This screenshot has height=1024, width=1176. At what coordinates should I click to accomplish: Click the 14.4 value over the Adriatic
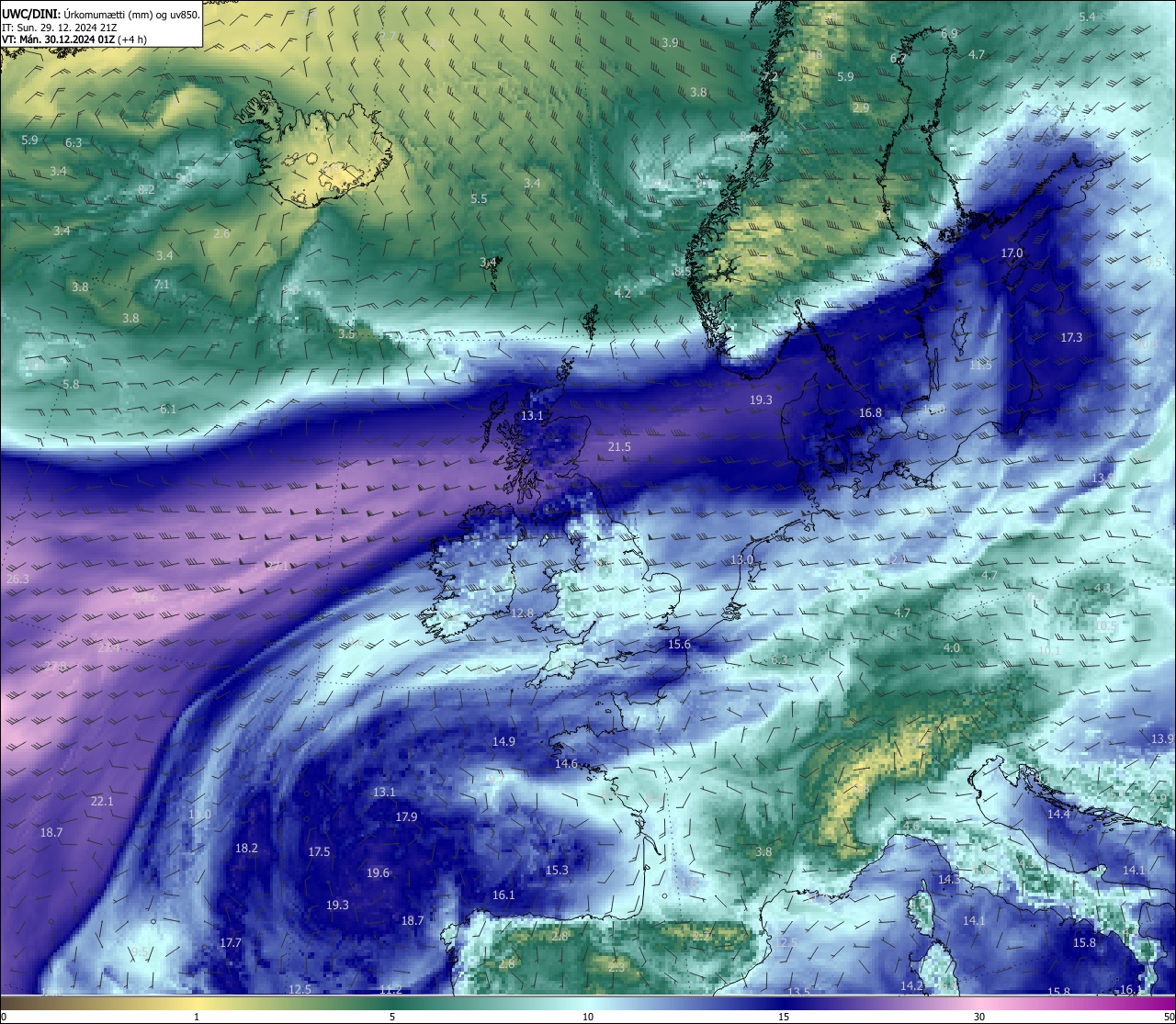point(1058,815)
